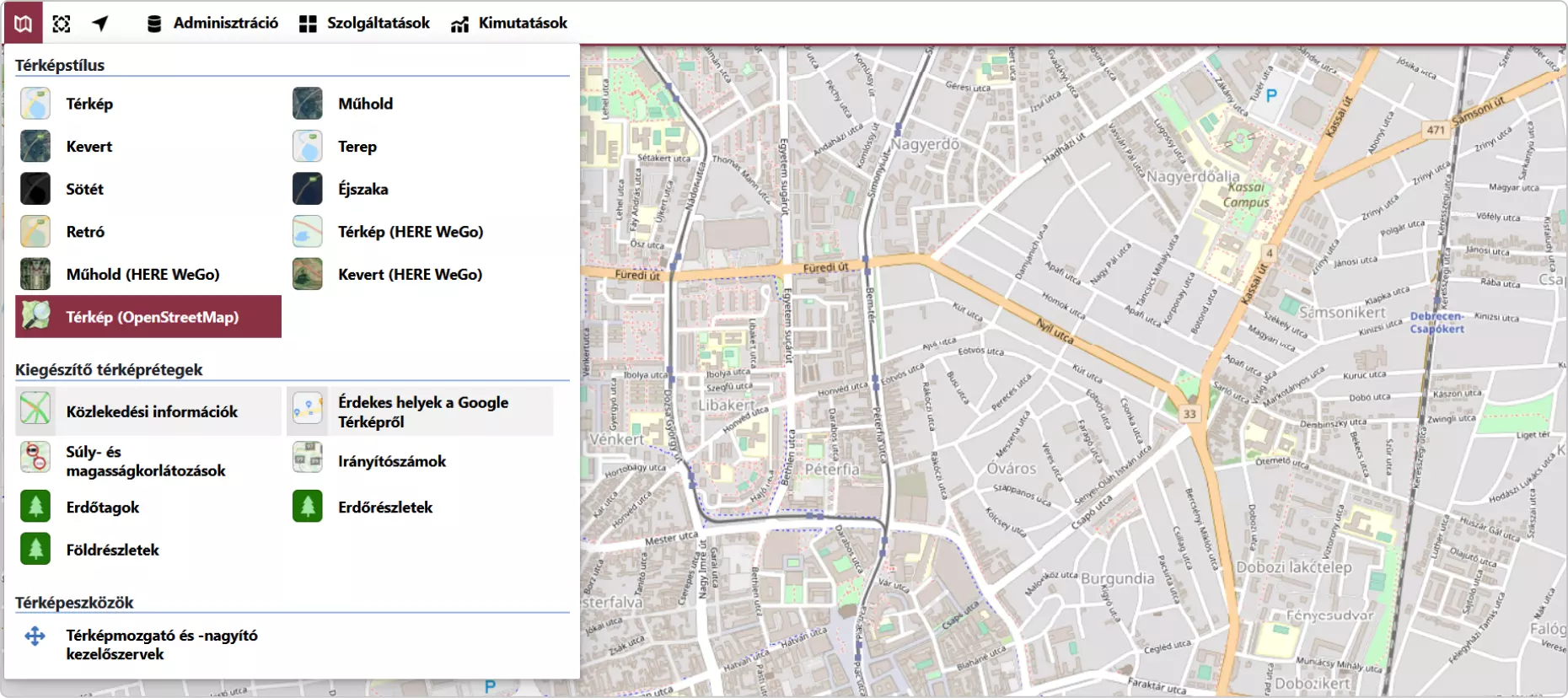Open the Adminisztráció menu

[x=212, y=23]
